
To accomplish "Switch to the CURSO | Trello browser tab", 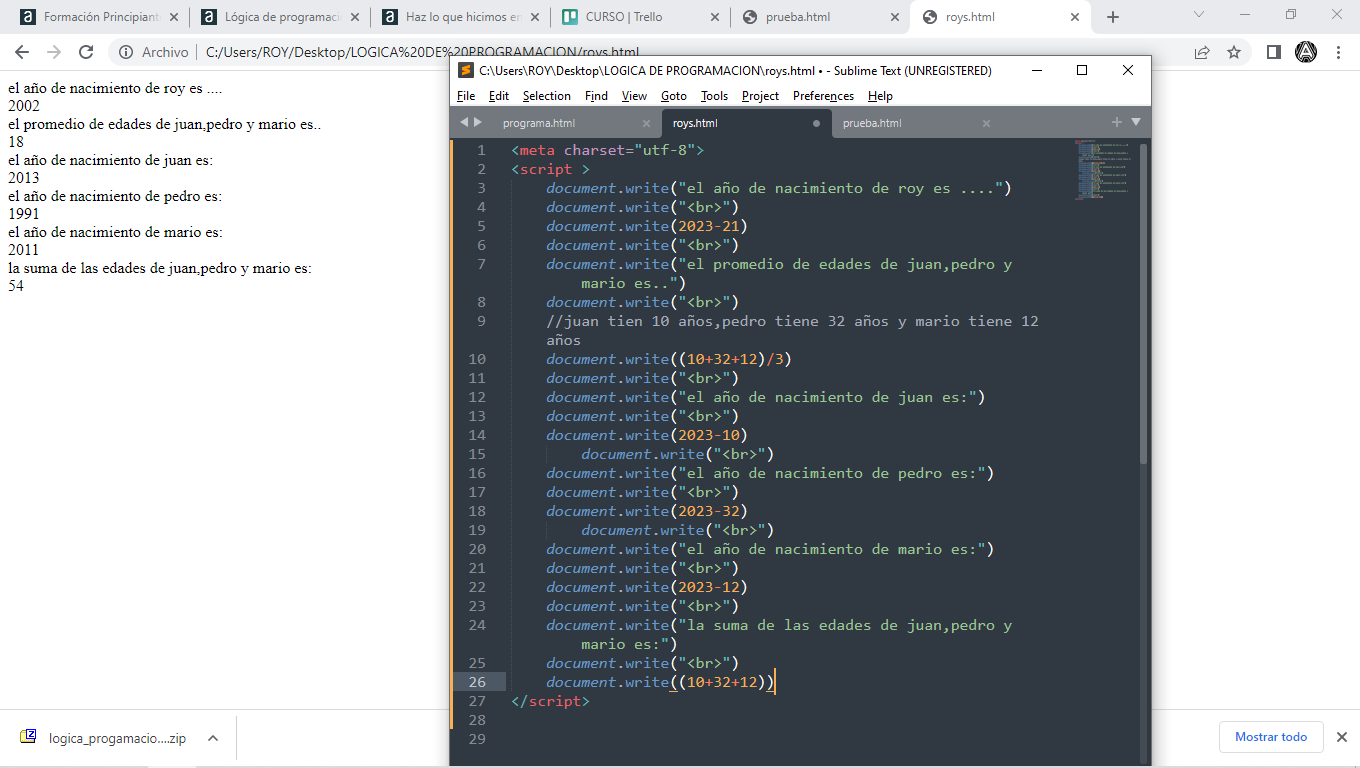I will (625, 17).
